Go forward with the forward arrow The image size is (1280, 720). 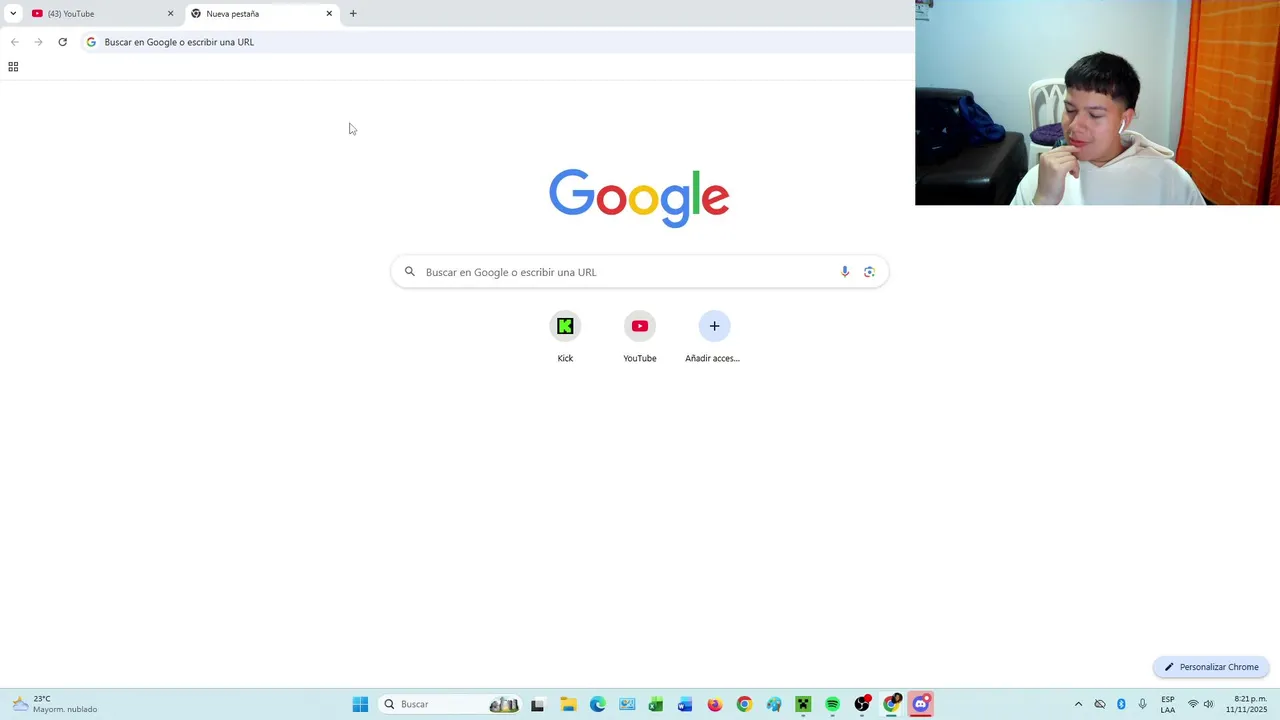[x=38, y=42]
